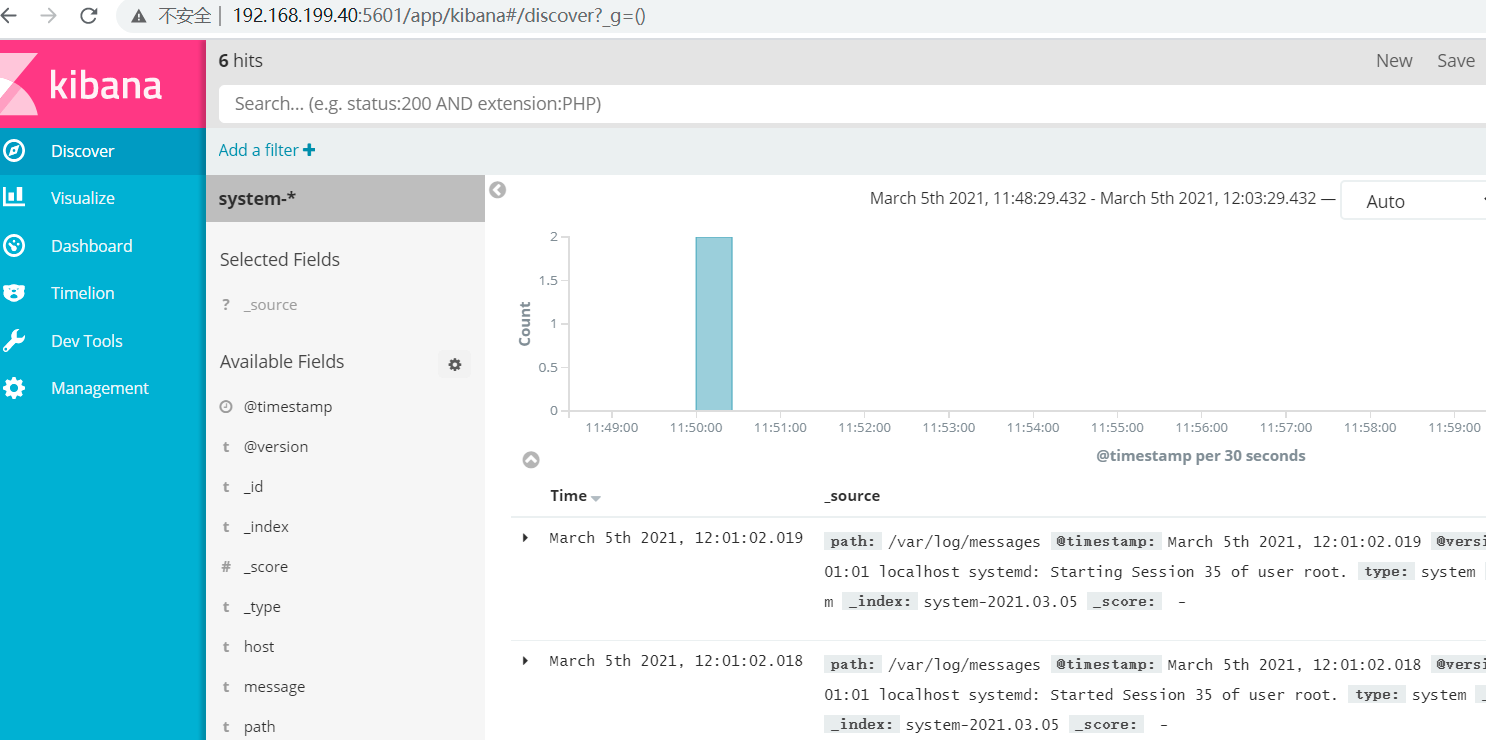Select Timelion in the side menu
This screenshot has height=740, width=1486.
pyautogui.click(x=83, y=293)
